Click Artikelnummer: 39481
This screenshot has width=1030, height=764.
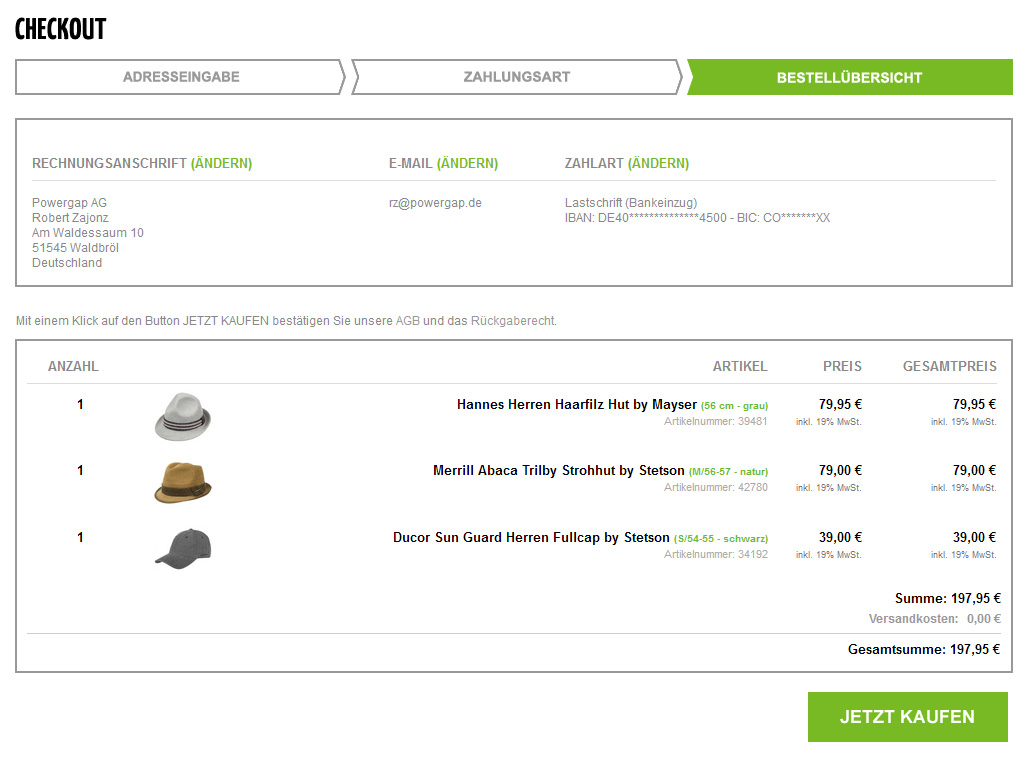(x=715, y=421)
